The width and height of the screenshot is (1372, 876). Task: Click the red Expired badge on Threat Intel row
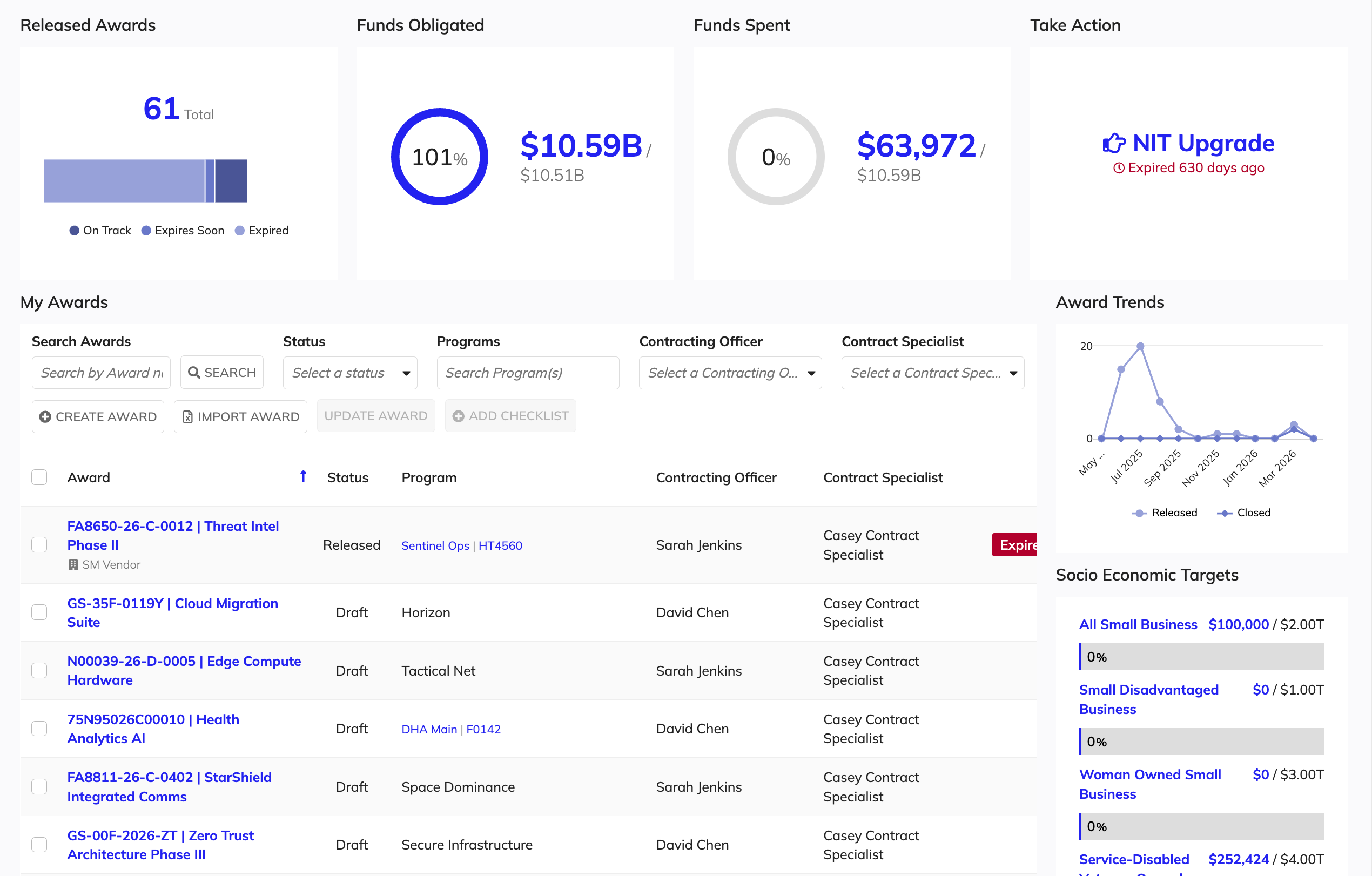[x=1014, y=545]
